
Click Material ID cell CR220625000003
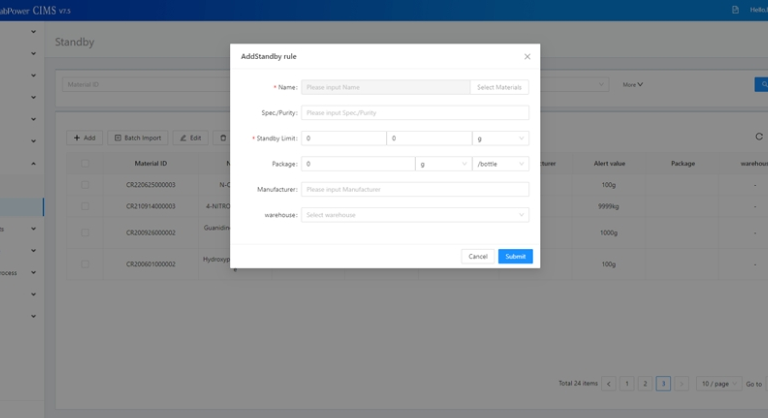150,185
